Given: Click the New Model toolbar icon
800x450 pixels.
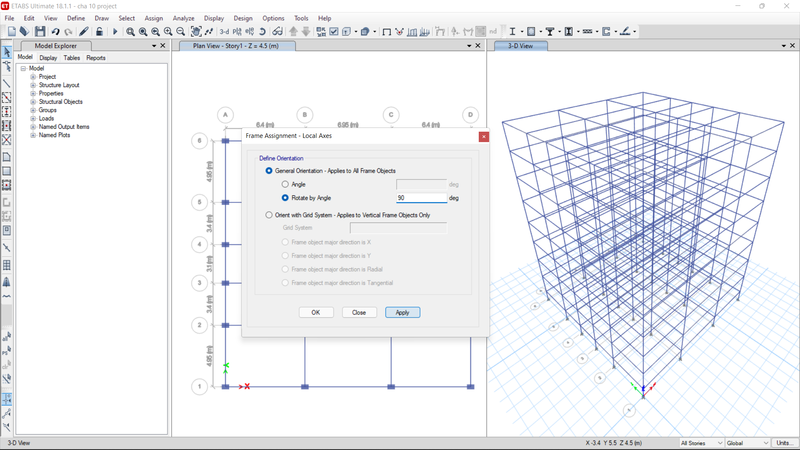Looking at the screenshot, I should [12, 32].
